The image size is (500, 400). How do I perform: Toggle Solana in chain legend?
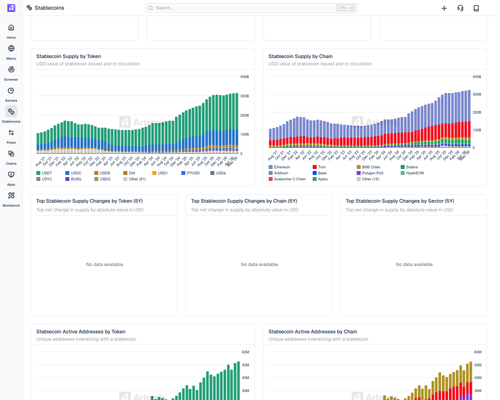409,167
